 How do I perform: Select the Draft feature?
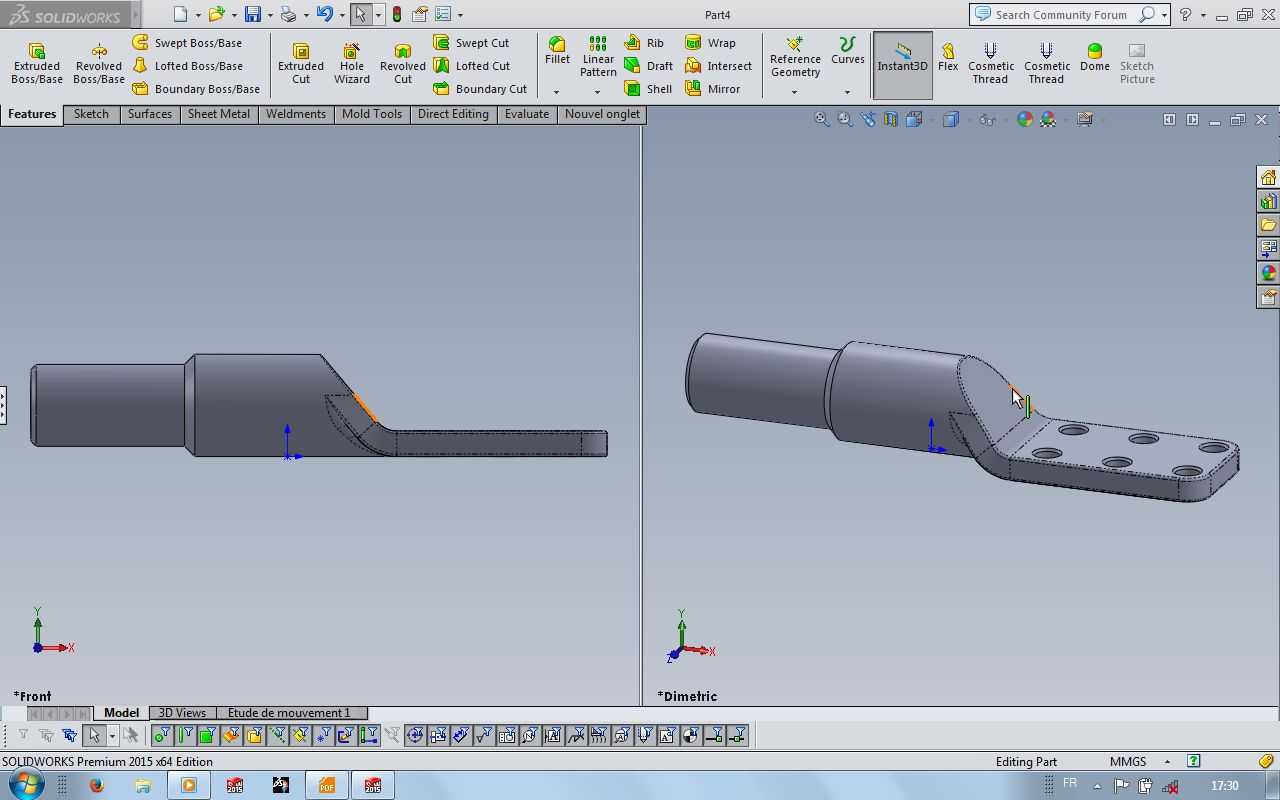[648, 66]
